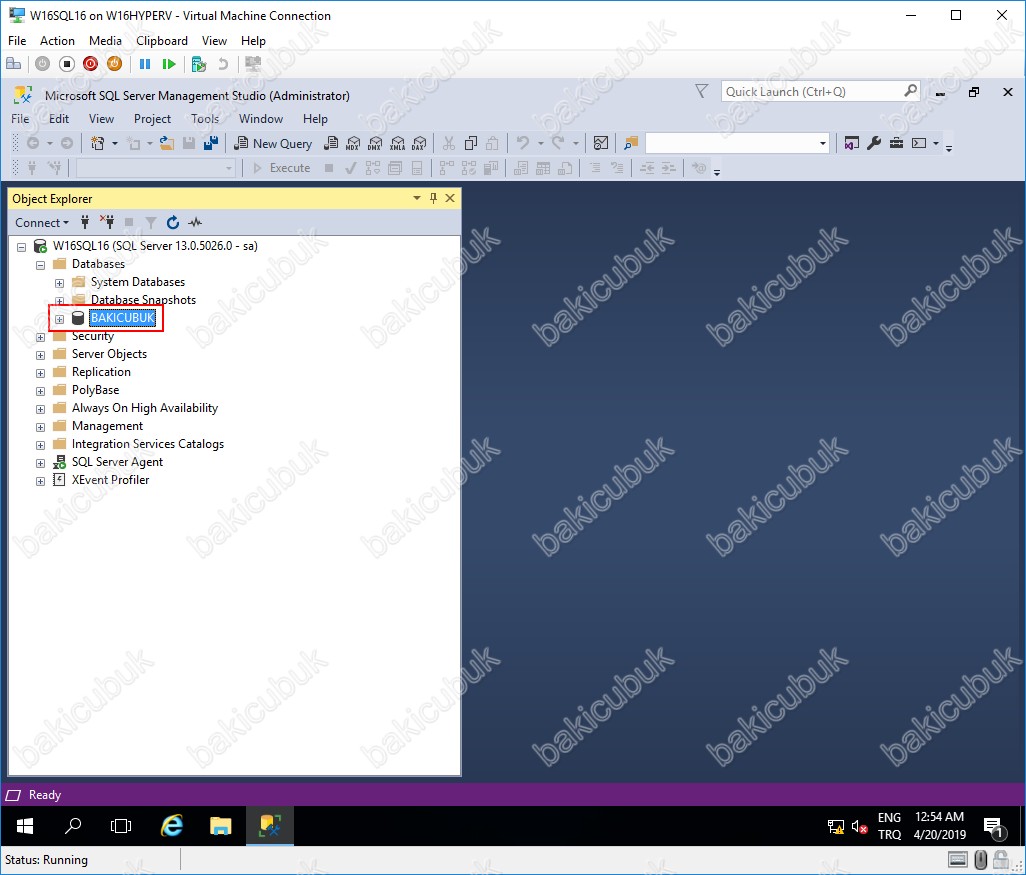
Task: Collapse the Databases folder
Action: click(41, 265)
